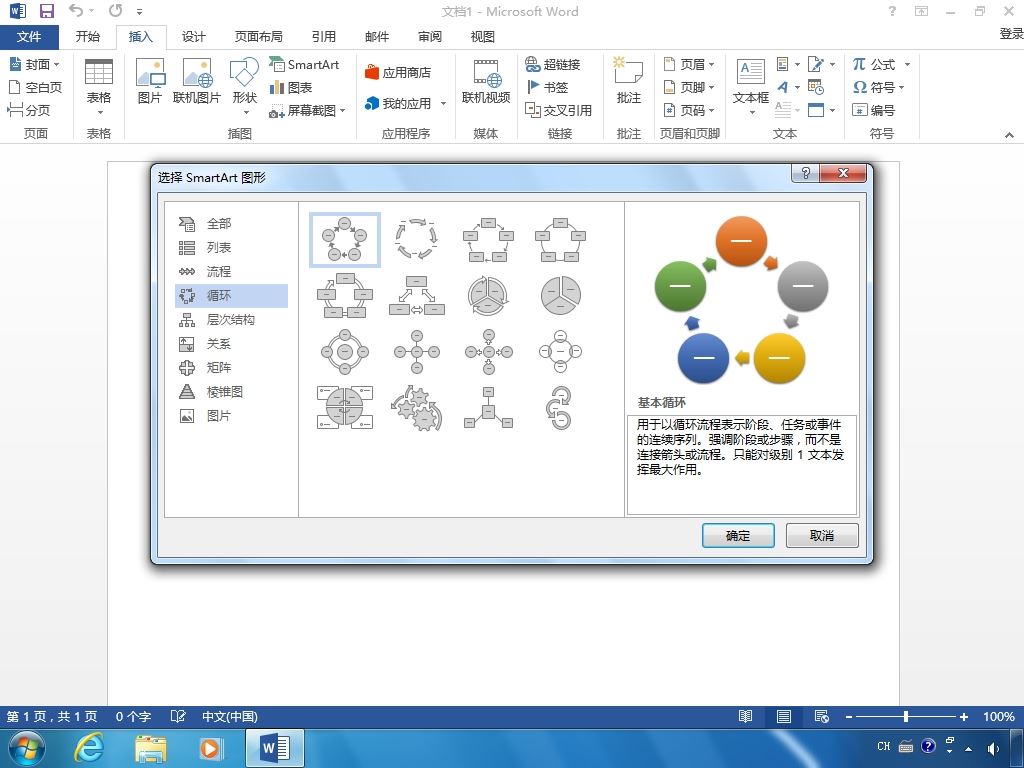The height and width of the screenshot is (768, 1024).
Task: Click 超链接 hyperlink button
Action: (552, 64)
